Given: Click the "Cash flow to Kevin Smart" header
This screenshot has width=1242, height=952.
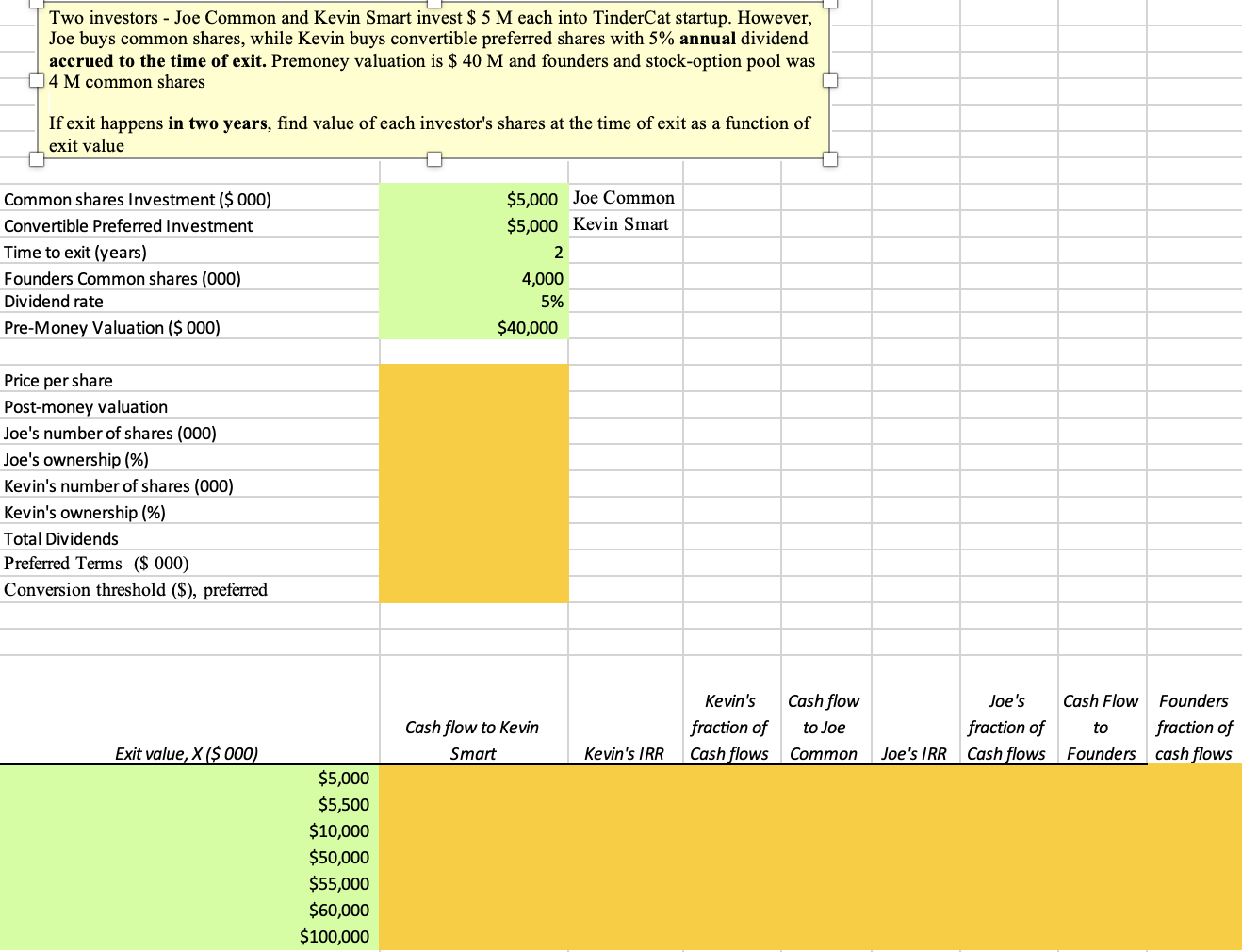Looking at the screenshot, I should click(472, 741).
